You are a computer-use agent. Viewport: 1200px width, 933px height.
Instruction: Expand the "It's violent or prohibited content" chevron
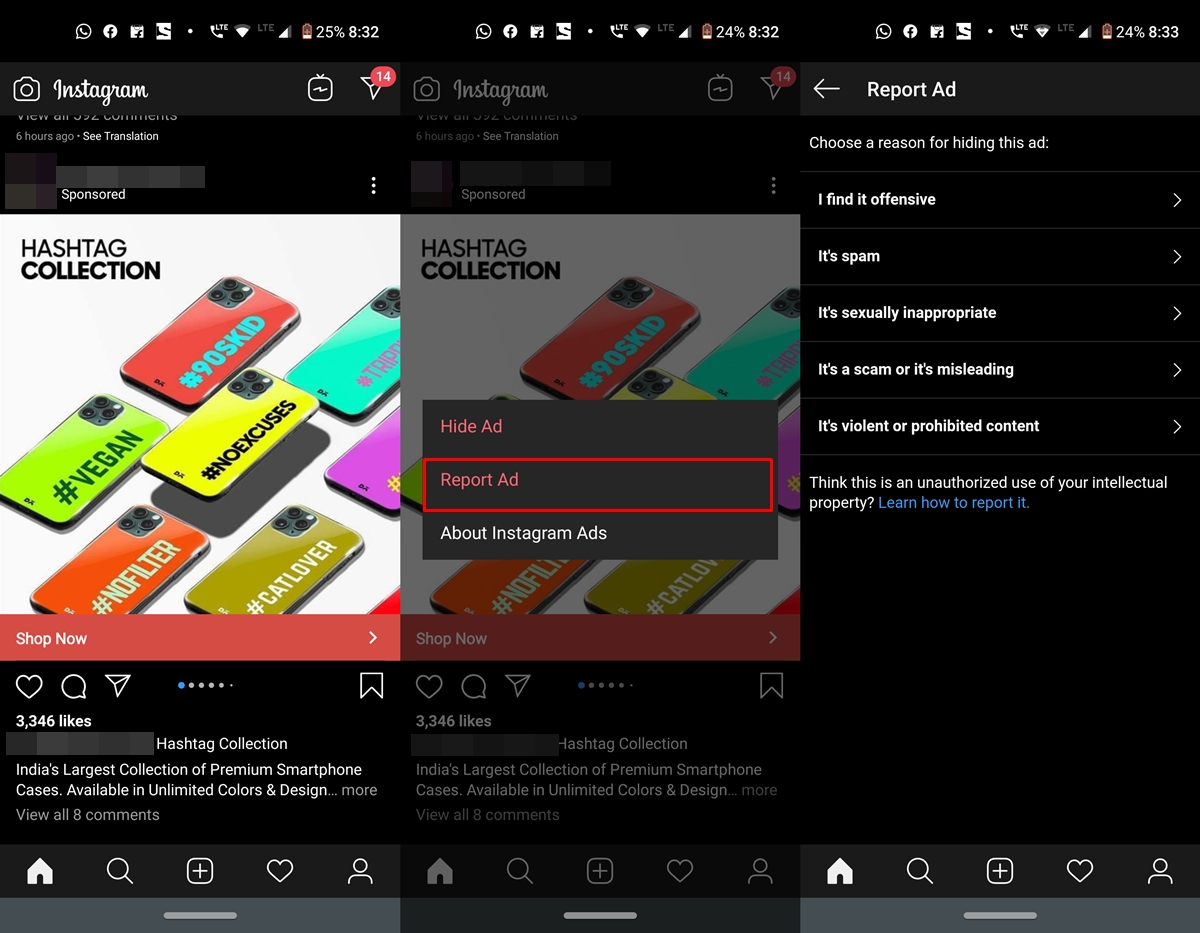1177,427
